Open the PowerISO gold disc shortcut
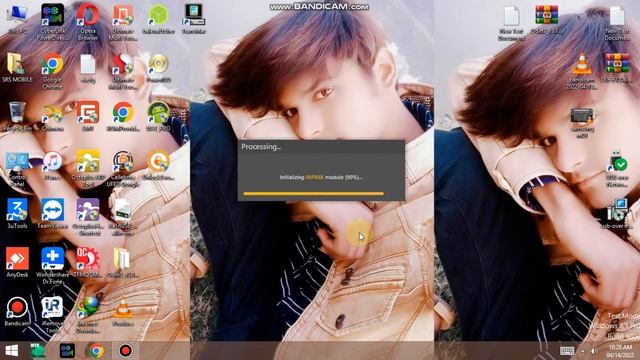Screen dimensions: 640x360 [x=158, y=67]
